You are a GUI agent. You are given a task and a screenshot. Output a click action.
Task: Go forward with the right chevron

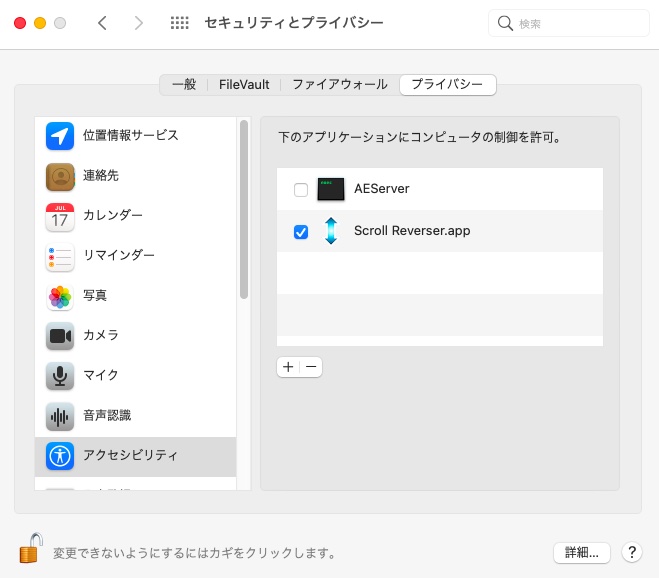139,23
